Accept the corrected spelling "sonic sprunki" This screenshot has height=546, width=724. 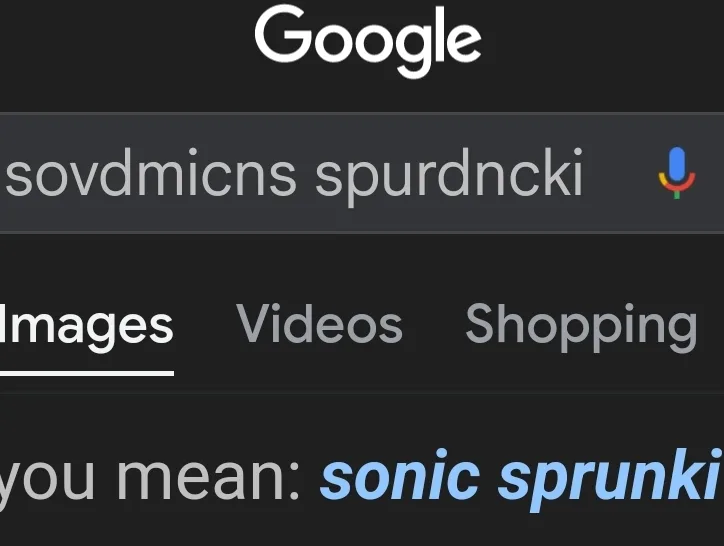click(522, 478)
